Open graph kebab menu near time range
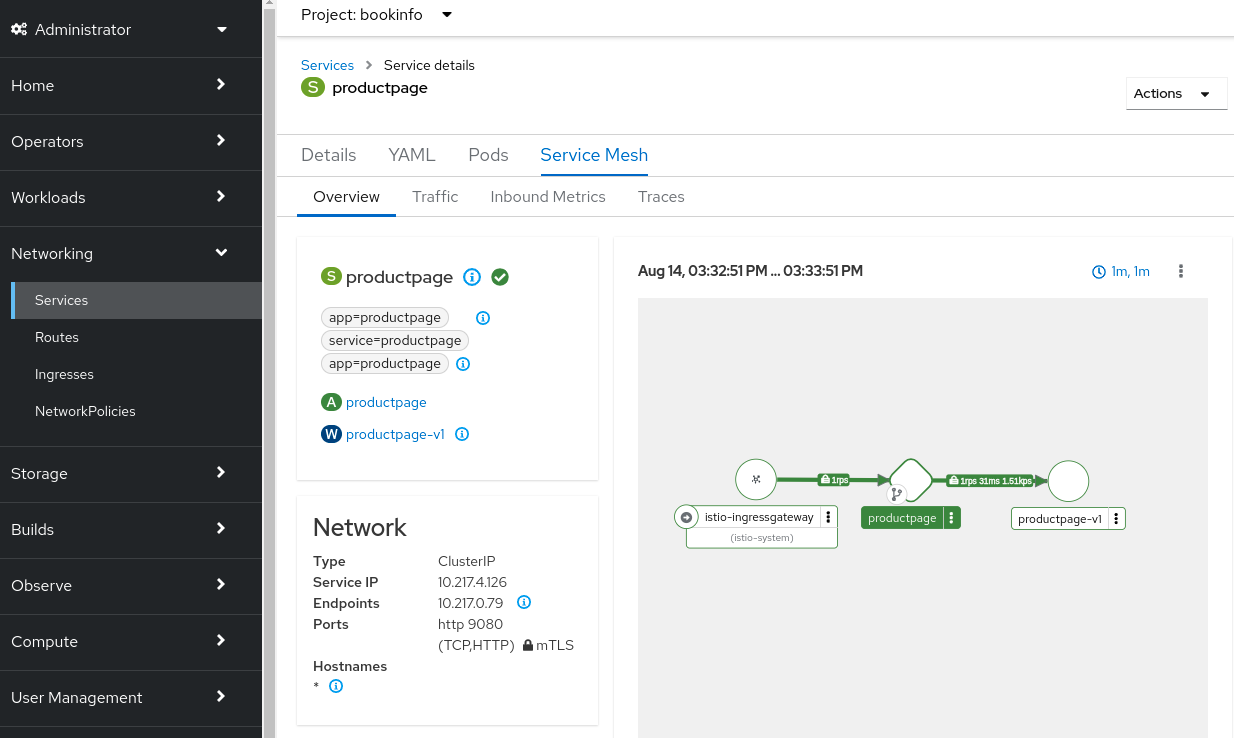 (1181, 271)
